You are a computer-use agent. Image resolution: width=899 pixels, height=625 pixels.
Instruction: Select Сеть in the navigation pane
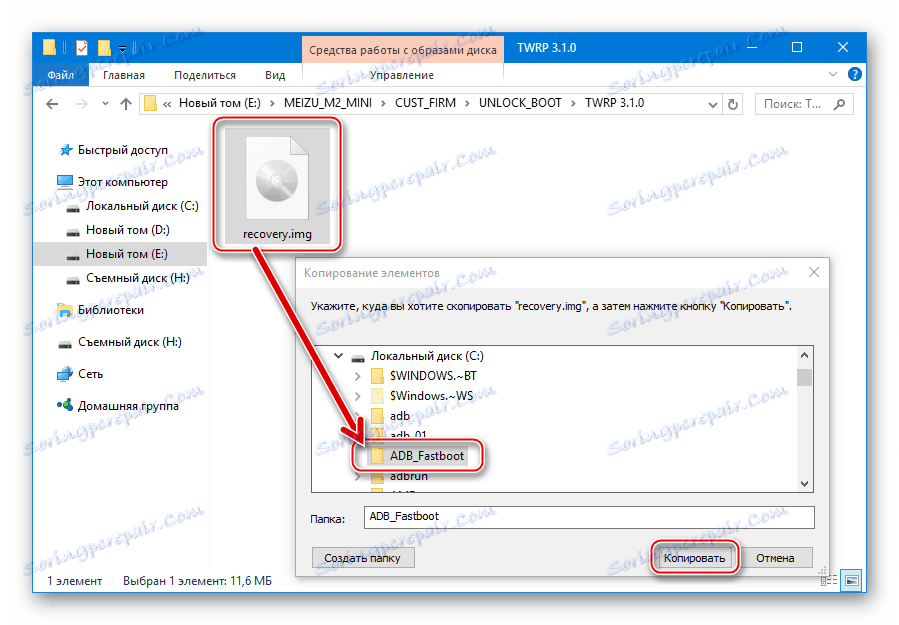pos(90,374)
